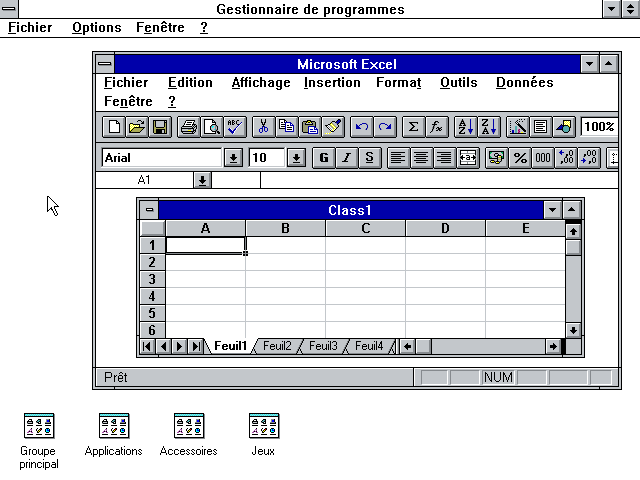Open Program Manager's Options menu
The image size is (640, 480).
(97, 27)
